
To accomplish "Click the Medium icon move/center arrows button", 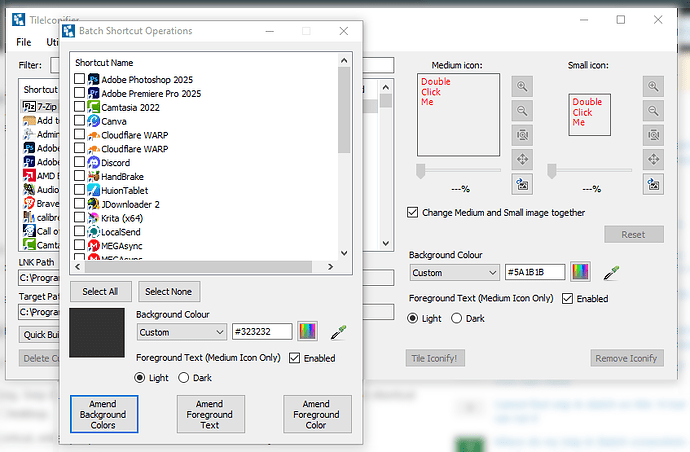I will click(x=522, y=159).
